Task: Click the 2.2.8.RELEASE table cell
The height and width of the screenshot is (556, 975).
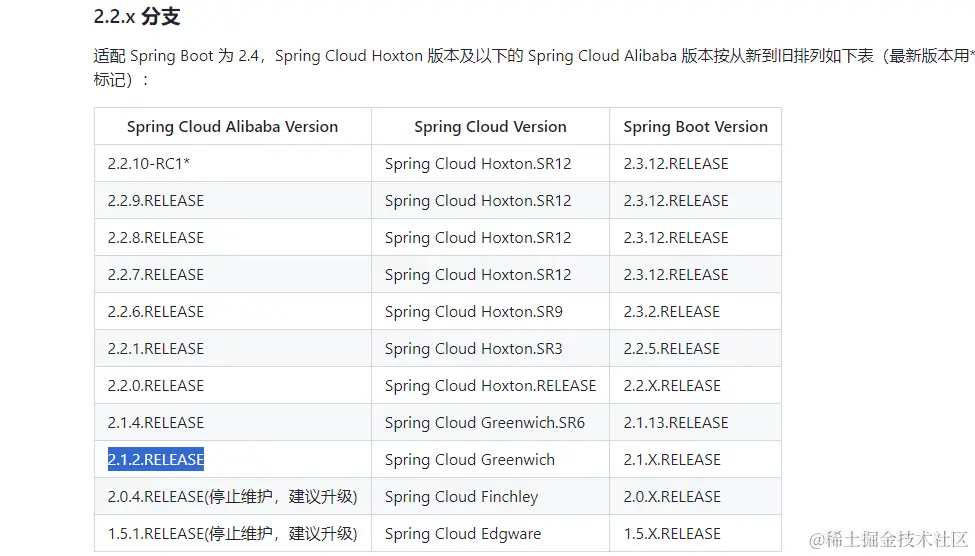Action: coord(156,238)
